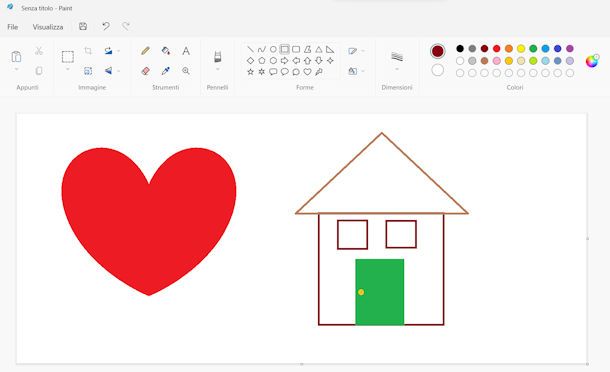Screen dimensions: 610x372
Task: Undo the last action
Action: (x=105, y=26)
